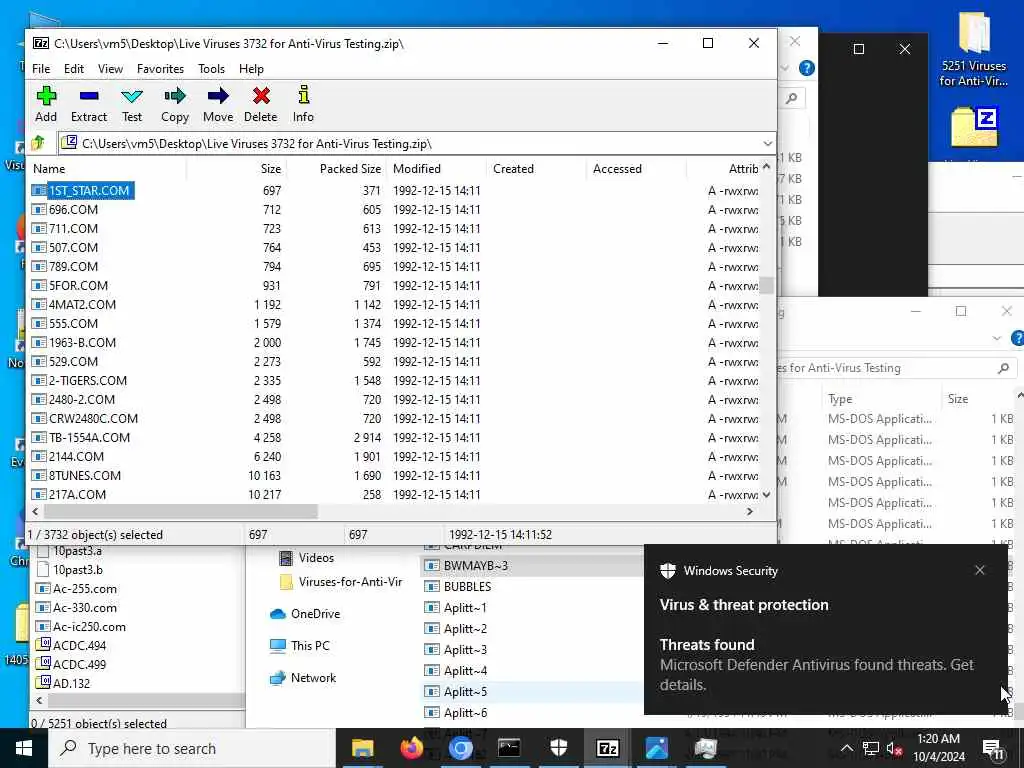Sort file list by Name column
The image size is (1024, 768).
[x=108, y=168]
